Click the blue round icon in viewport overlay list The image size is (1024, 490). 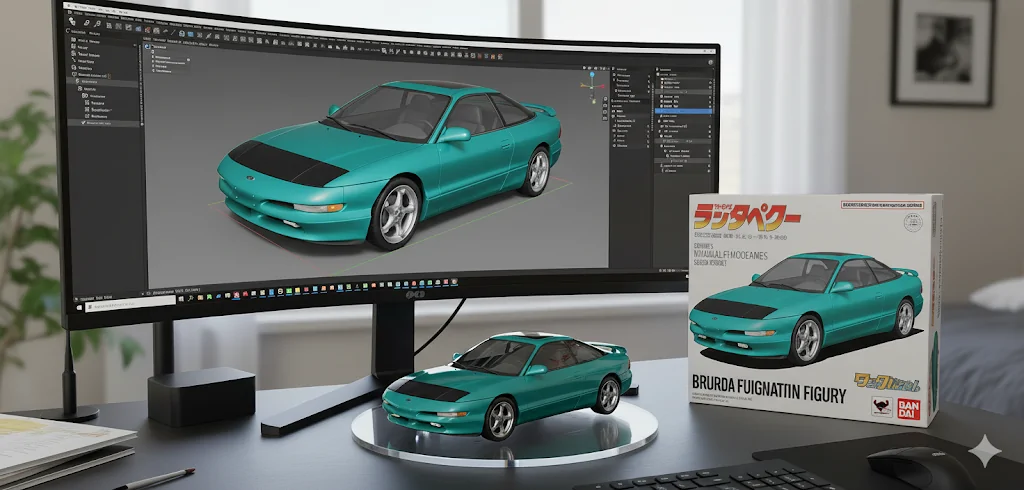pyautogui.click(x=147, y=46)
